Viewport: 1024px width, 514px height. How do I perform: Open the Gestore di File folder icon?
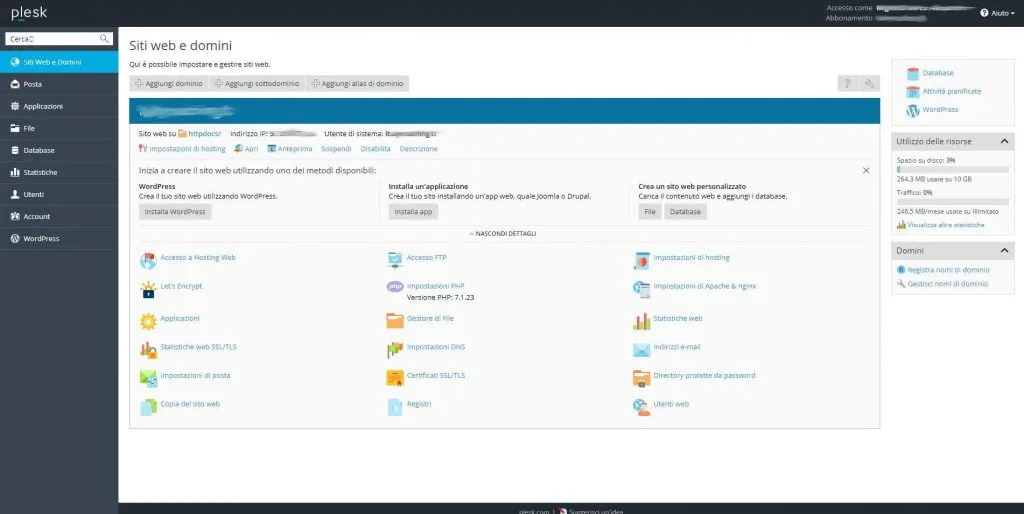395,320
